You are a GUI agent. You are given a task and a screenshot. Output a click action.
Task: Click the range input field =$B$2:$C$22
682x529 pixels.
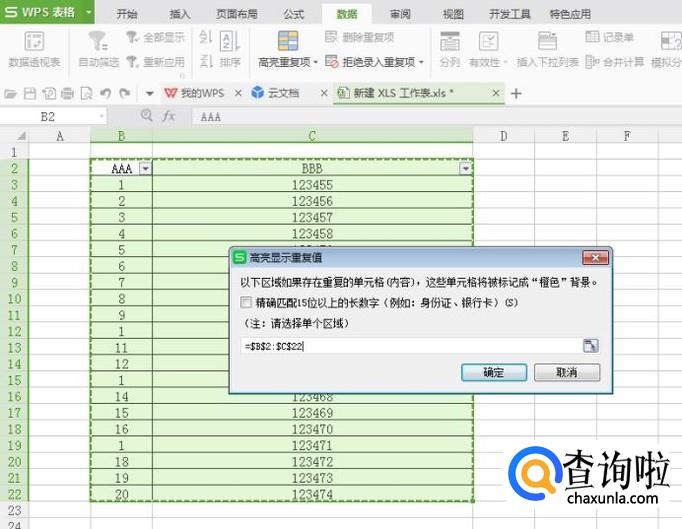coord(411,346)
